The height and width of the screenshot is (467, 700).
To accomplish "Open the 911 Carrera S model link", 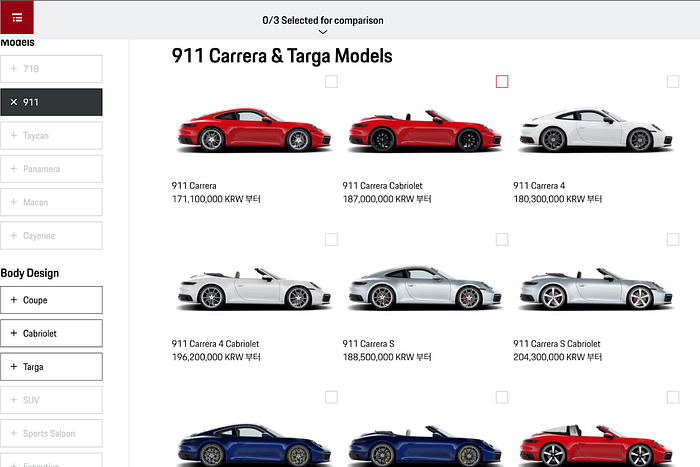I will point(368,344).
